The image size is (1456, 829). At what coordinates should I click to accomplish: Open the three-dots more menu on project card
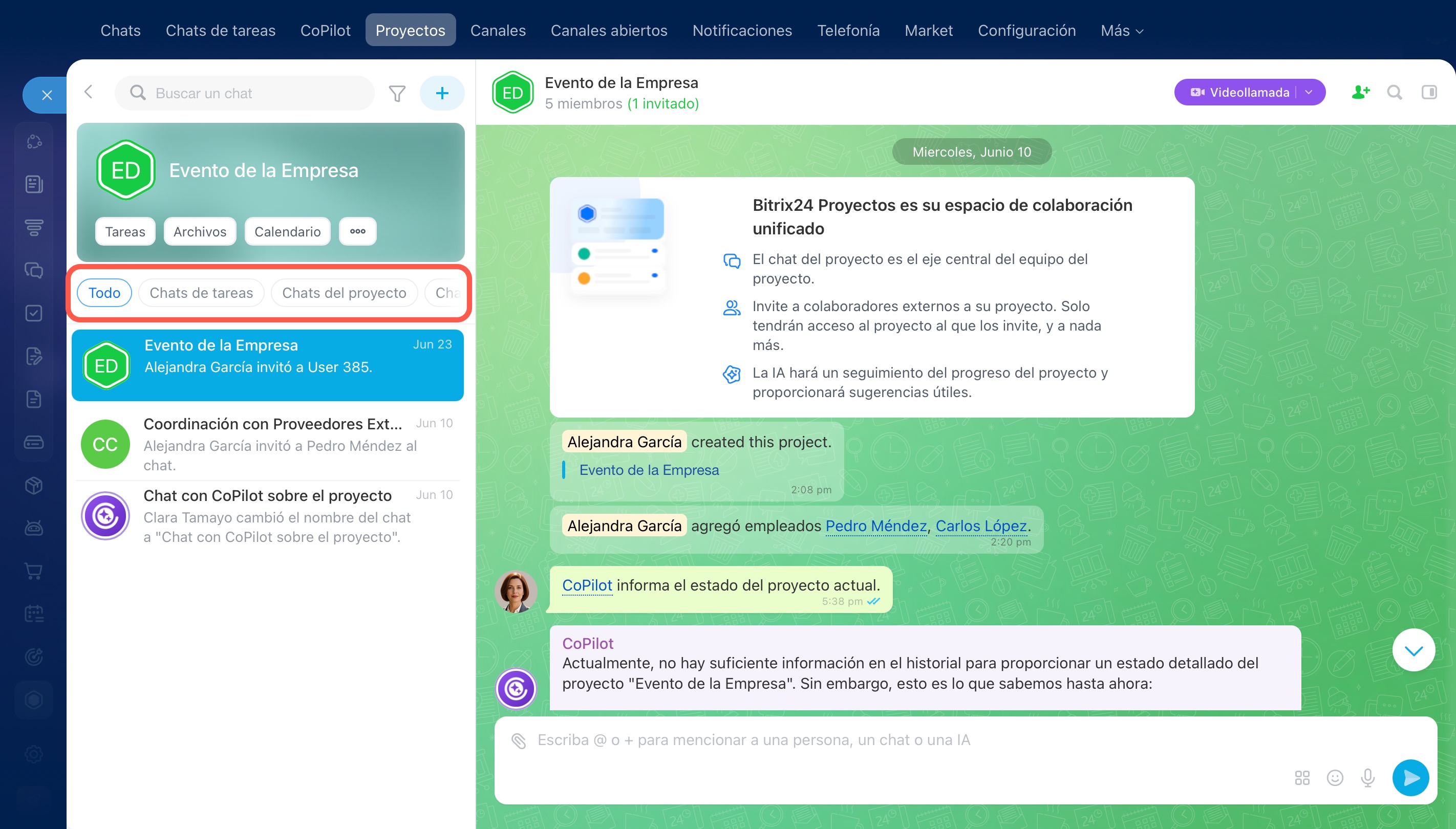pos(358,231)
